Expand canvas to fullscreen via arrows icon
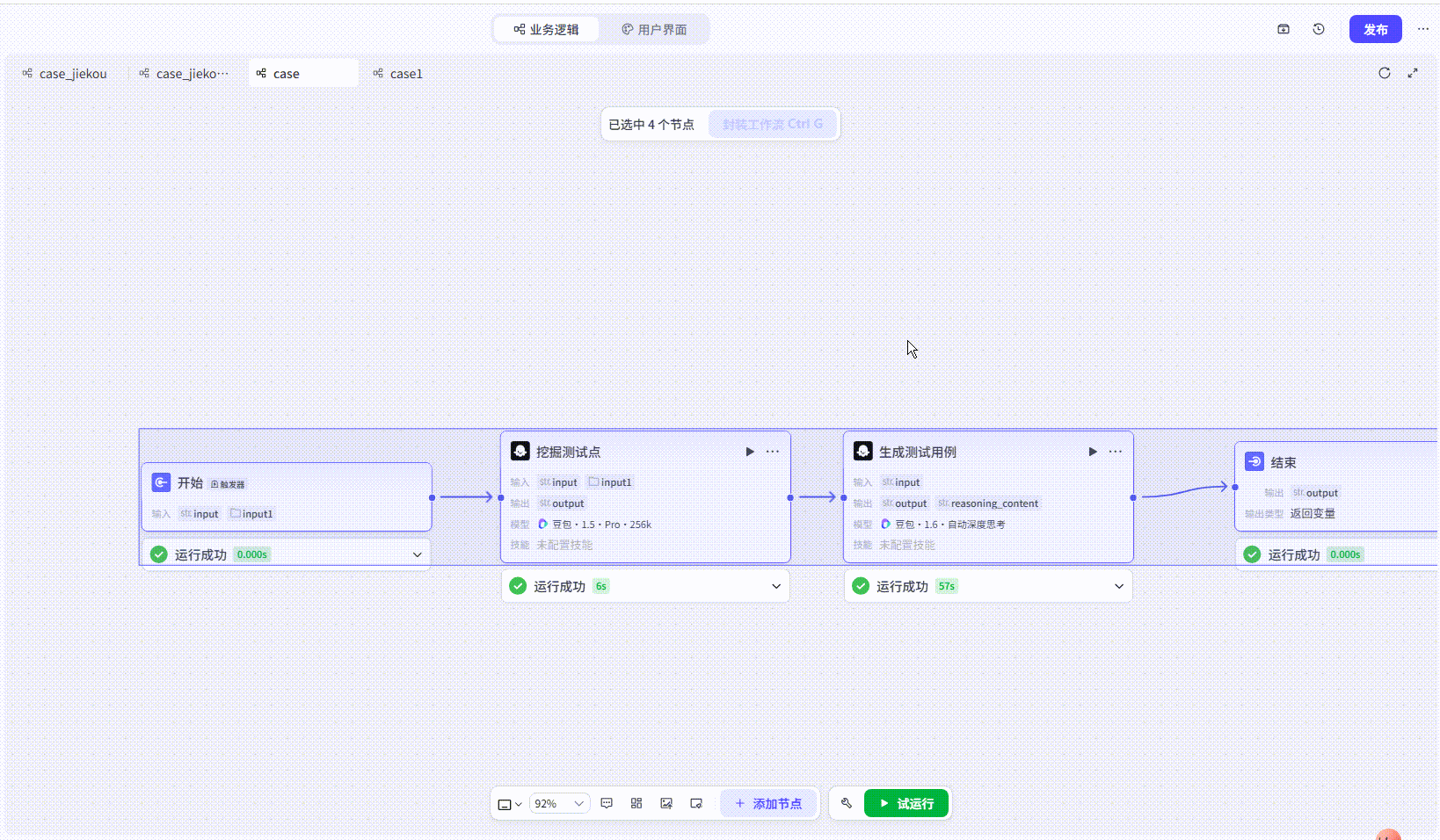Screen dimensions: 1440x840 point(1413,73)
